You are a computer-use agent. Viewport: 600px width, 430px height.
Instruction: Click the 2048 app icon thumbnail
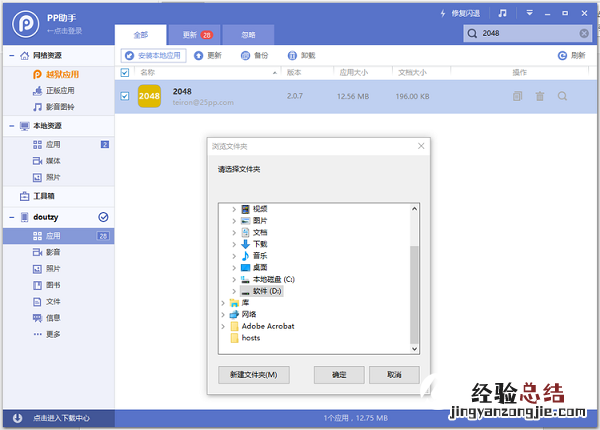click(149, 96)
